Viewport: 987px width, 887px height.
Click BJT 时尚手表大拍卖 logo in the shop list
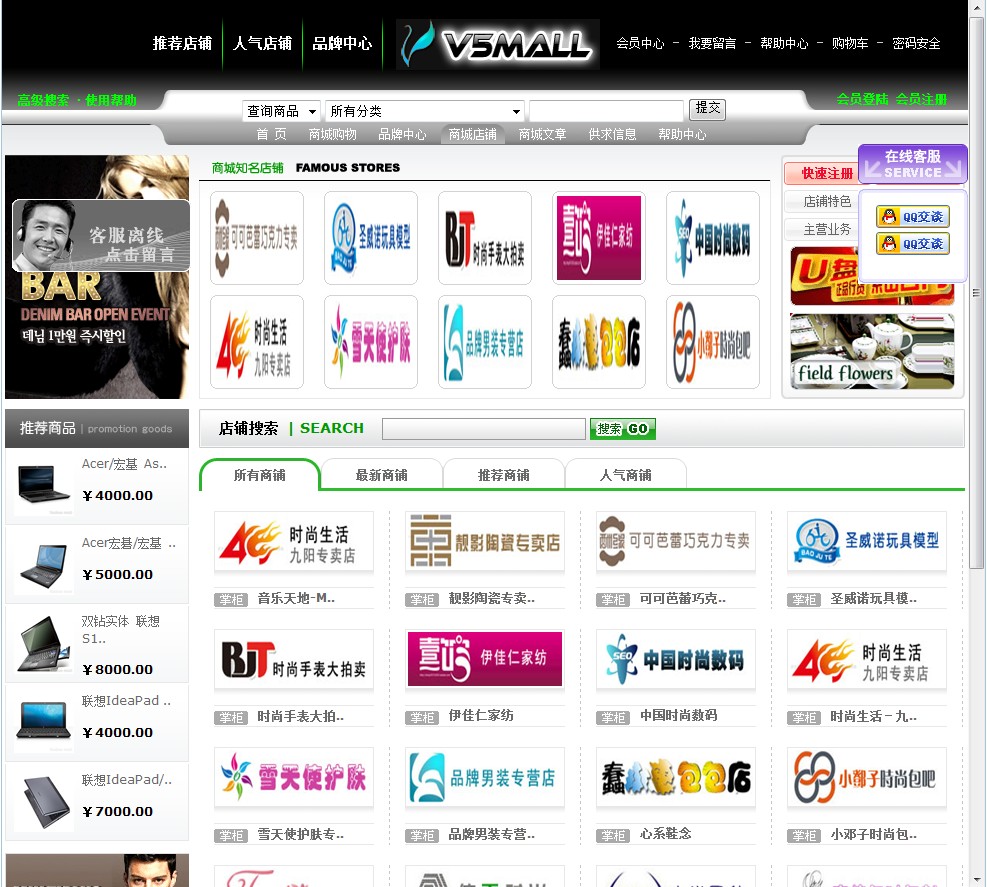point(294,659)
